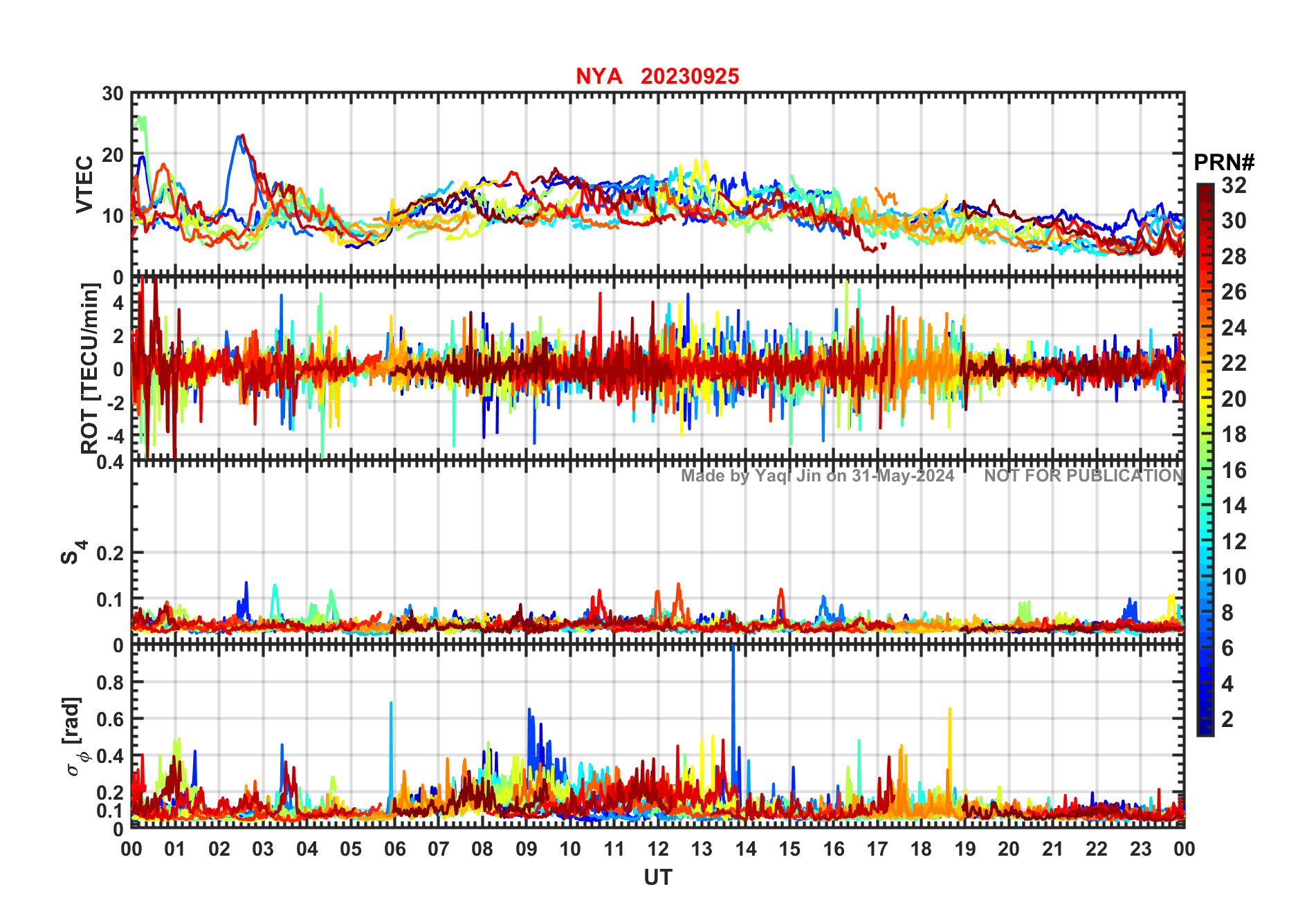Image resolution: width=1316 pixels, height=920 pixels.
Task: Click the "0.8" tick on the sigma-phi axis
Action: pos(111,682)
